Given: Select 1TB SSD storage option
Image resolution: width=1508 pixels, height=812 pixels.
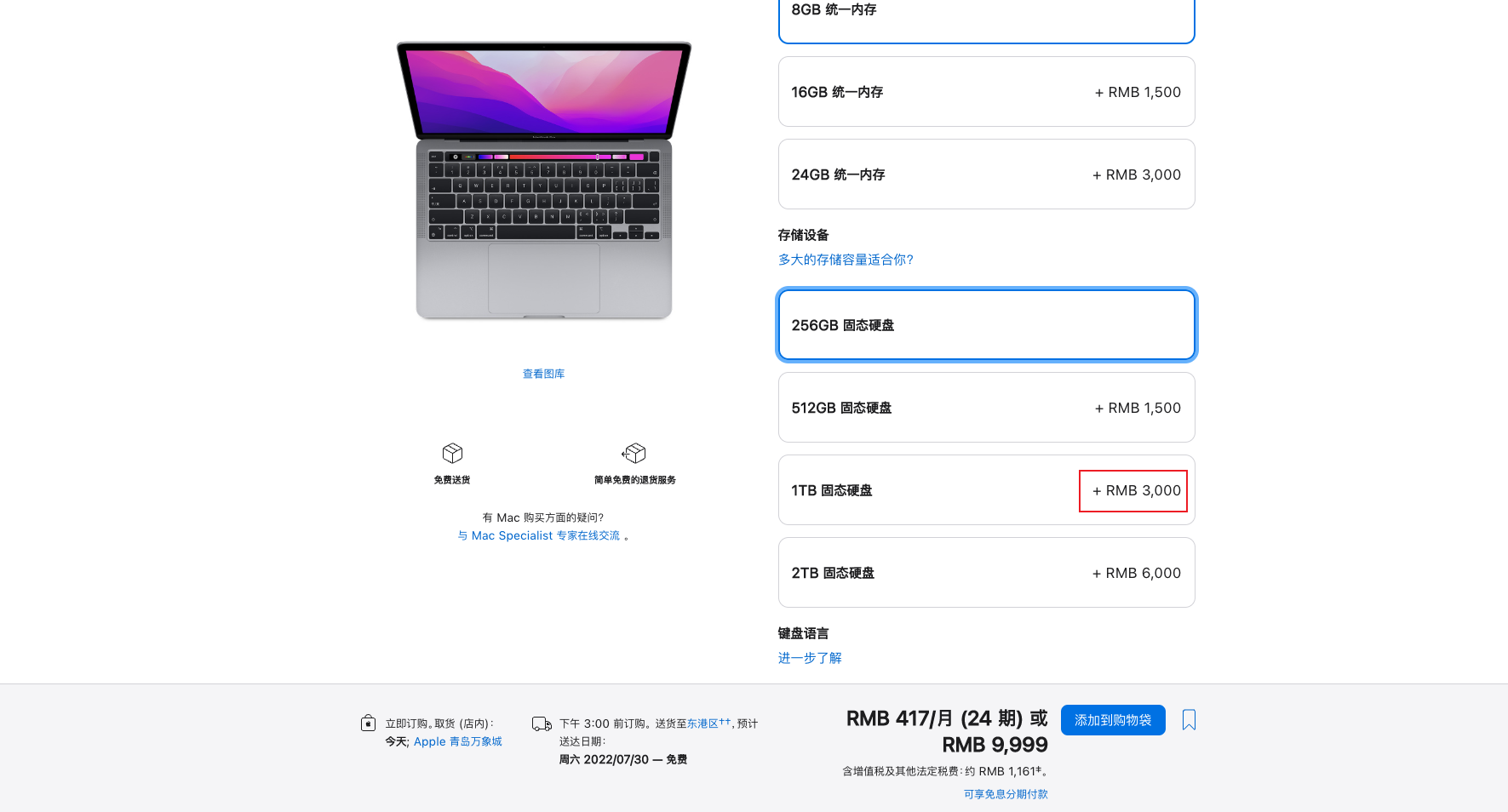Looking at the screenshot, I should coord(986,490).
